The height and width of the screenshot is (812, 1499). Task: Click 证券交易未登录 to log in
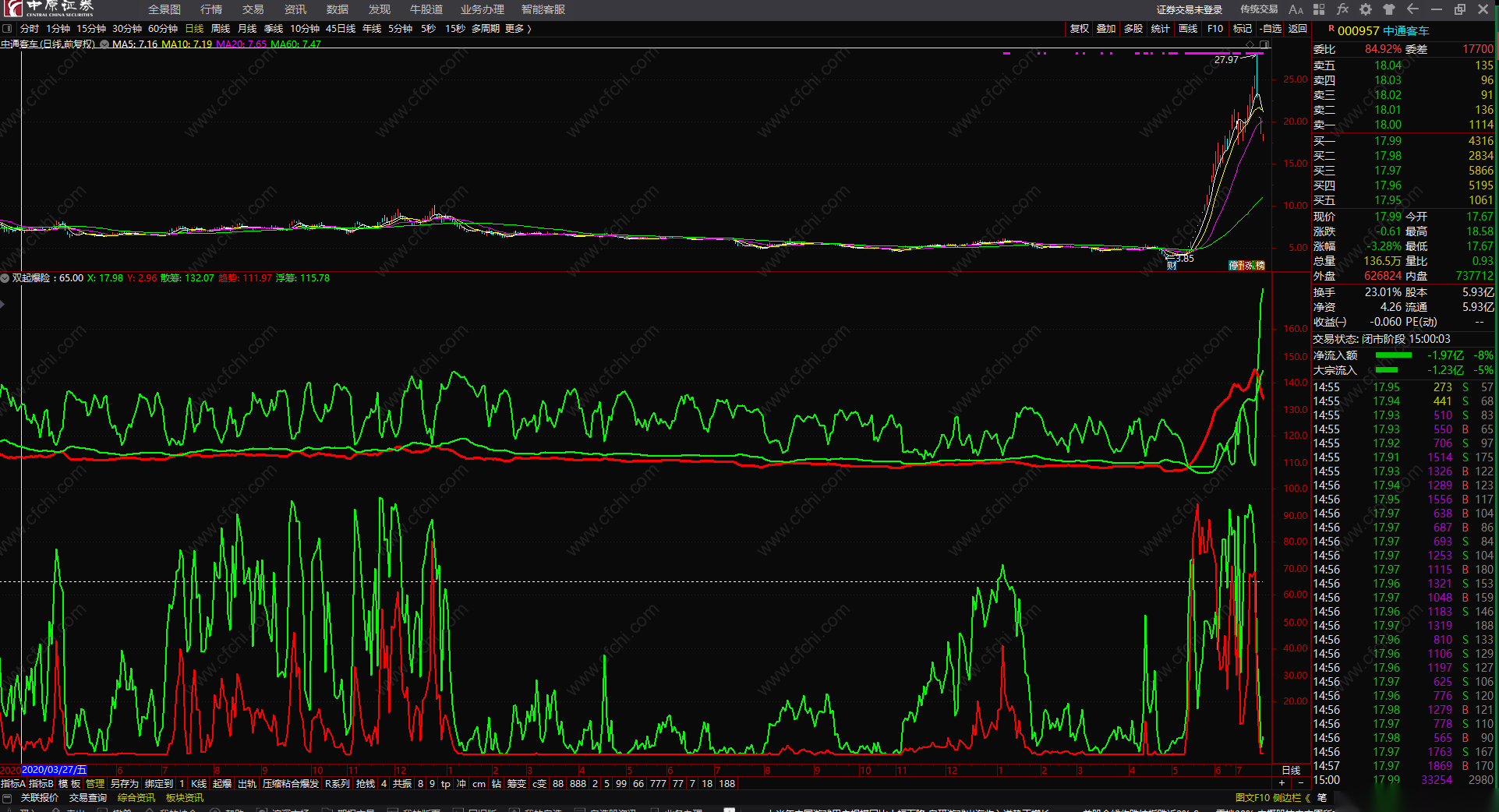coord(1190,9)
